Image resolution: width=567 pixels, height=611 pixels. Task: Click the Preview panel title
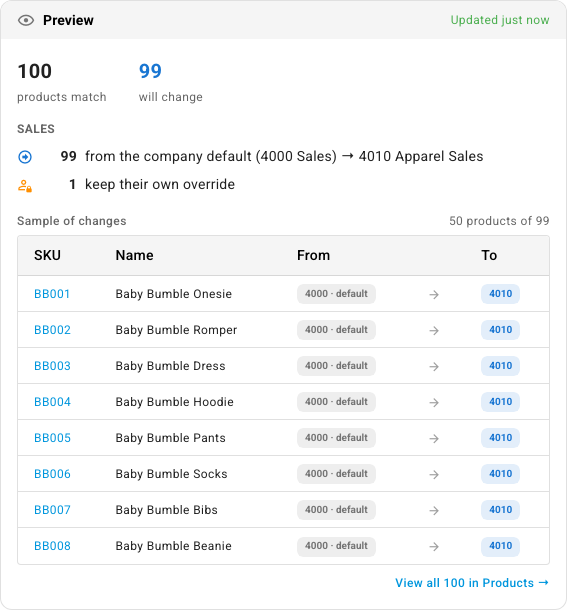(x=68, y=20)
